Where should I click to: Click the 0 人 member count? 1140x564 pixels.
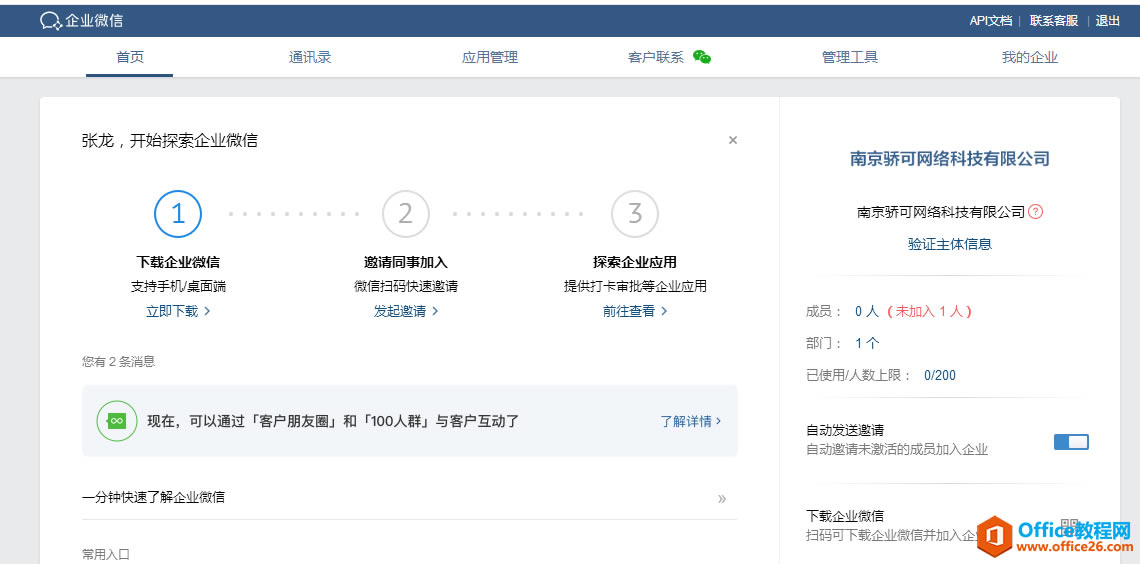point(867,311)
